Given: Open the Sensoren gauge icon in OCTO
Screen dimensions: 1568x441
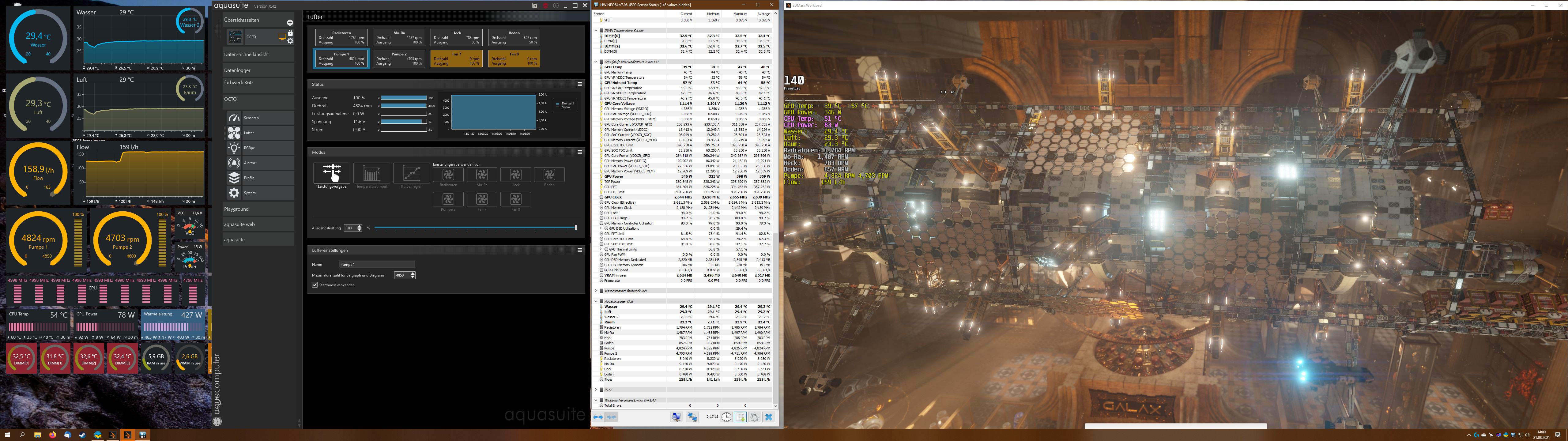Looking at the screenshot, I should 234,118.
